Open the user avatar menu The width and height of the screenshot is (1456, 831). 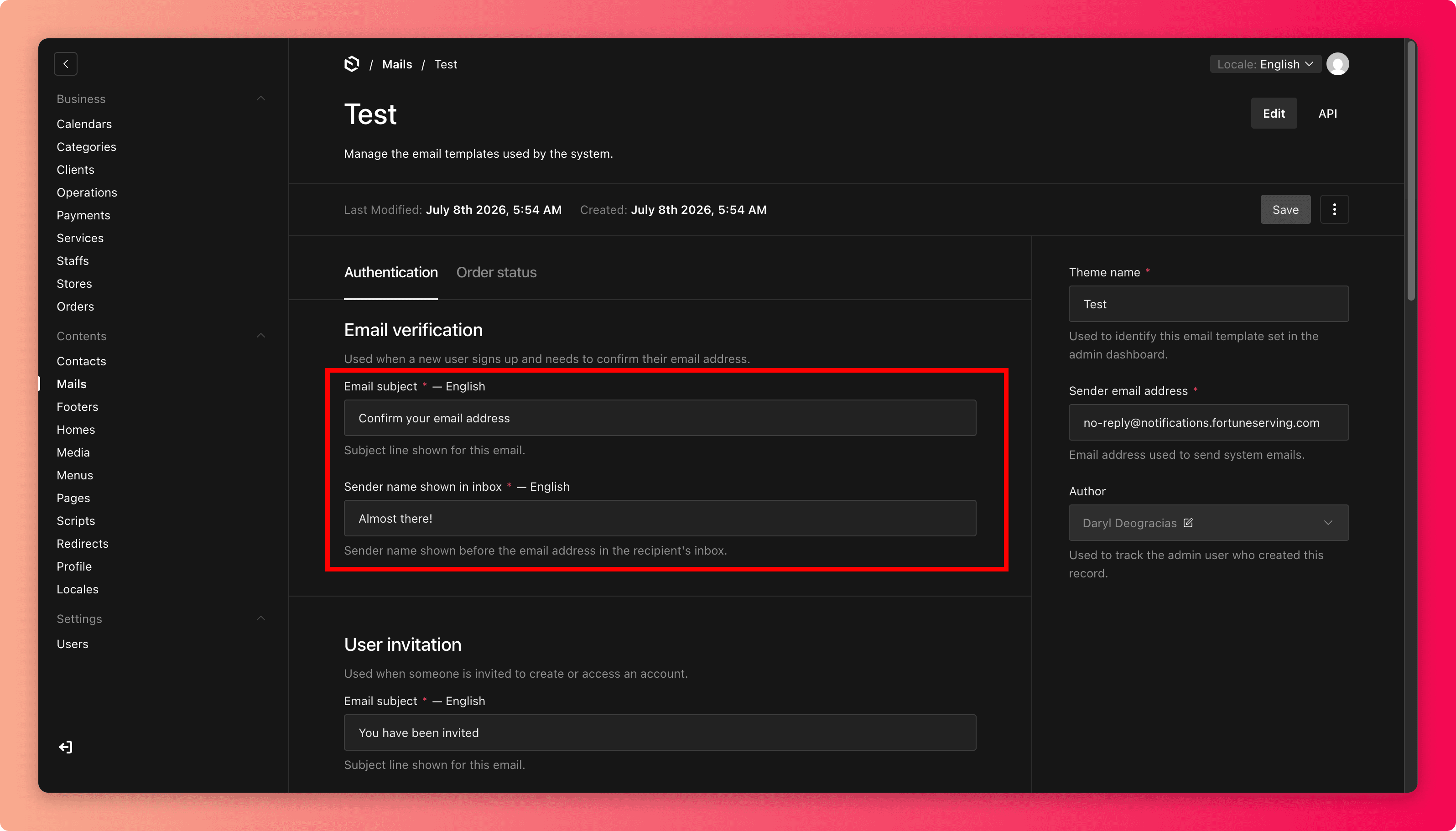[x=1337, y=64]
